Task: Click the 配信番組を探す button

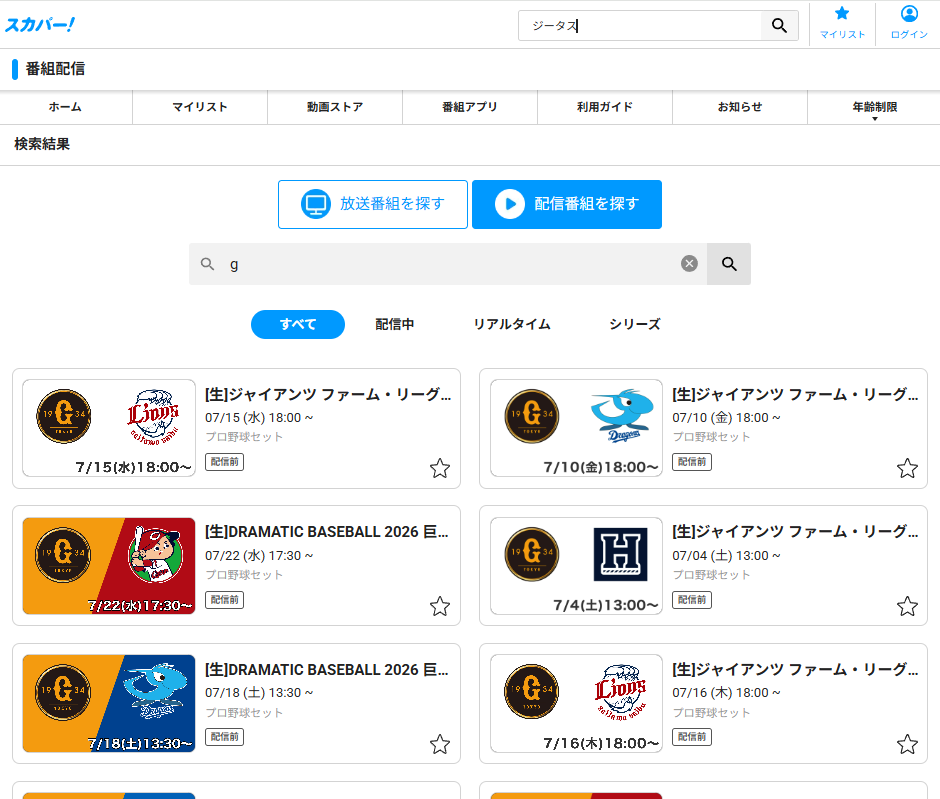Action: (x=567, y=204)
